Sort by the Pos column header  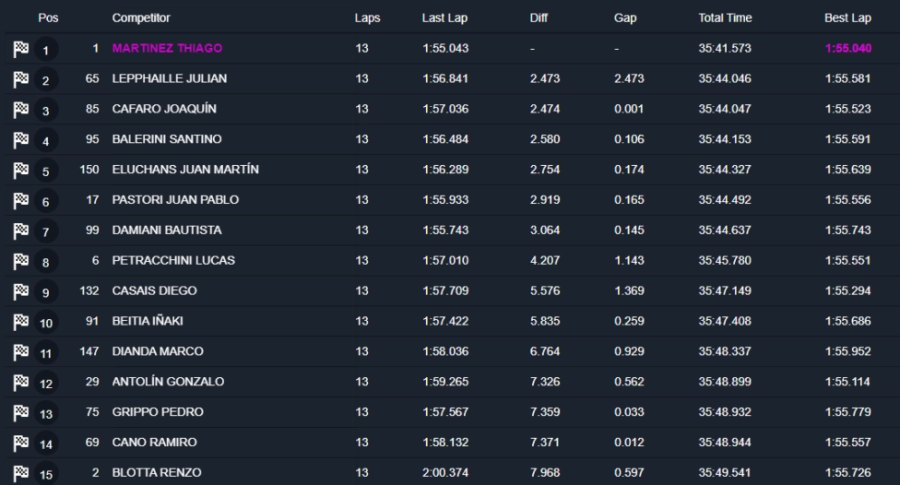coord(47,18)
